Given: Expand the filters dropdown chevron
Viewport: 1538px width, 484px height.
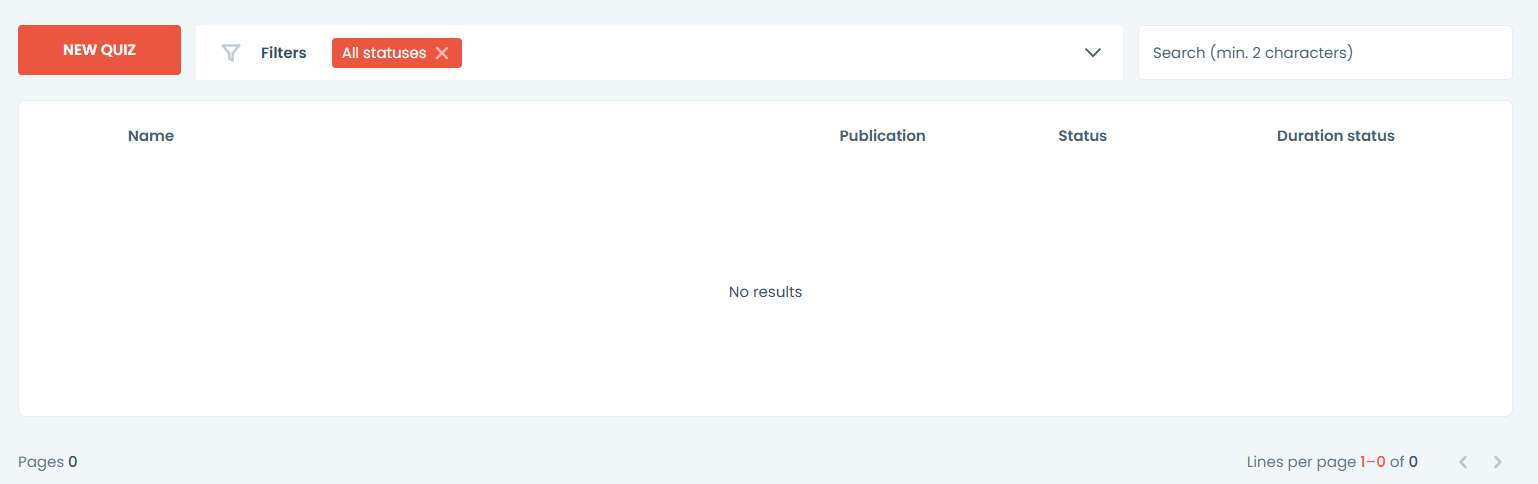Looking at the screenshot, I should tap(1093, 53).
